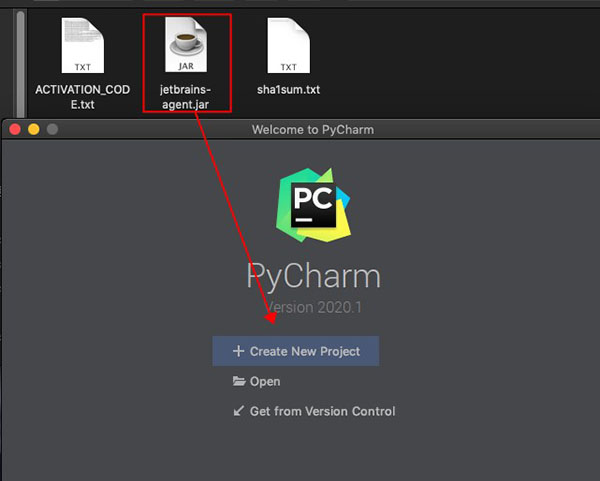Select Get from Version Control
The width and height of the screenshot is (600, 481).
click(314, 411)
